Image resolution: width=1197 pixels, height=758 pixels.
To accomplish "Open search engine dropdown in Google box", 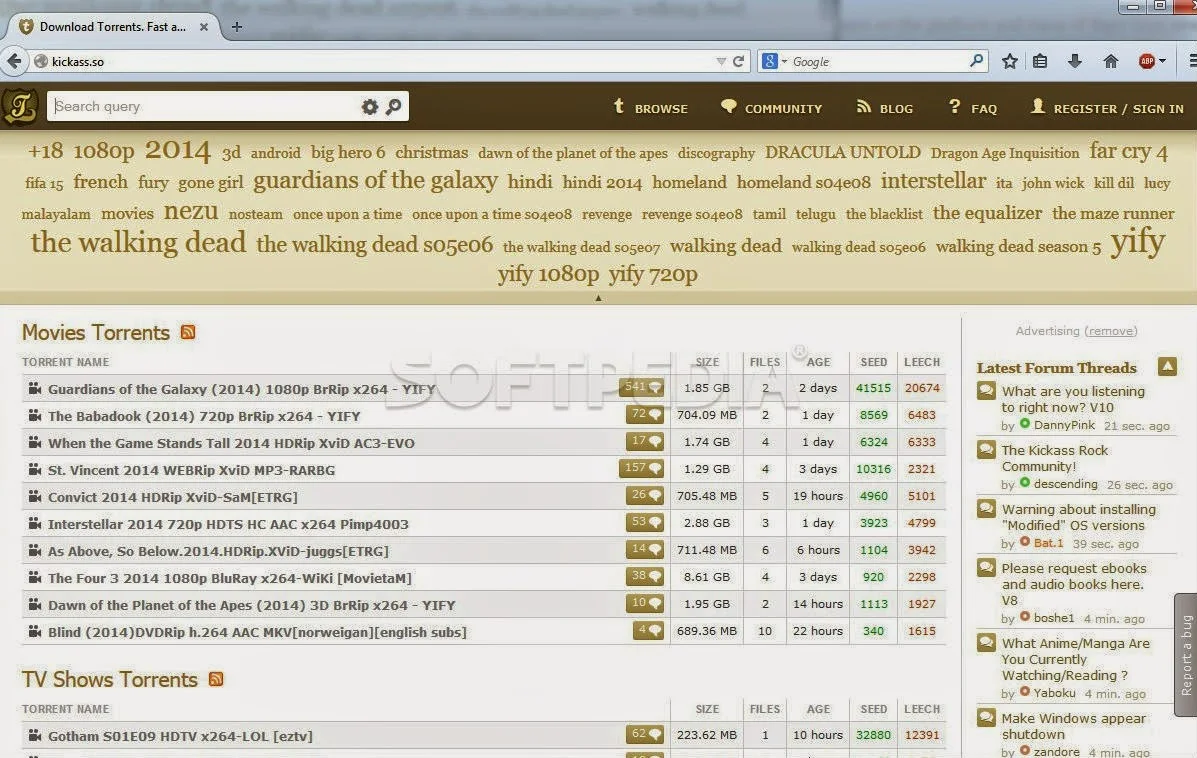I will [784, 61].
